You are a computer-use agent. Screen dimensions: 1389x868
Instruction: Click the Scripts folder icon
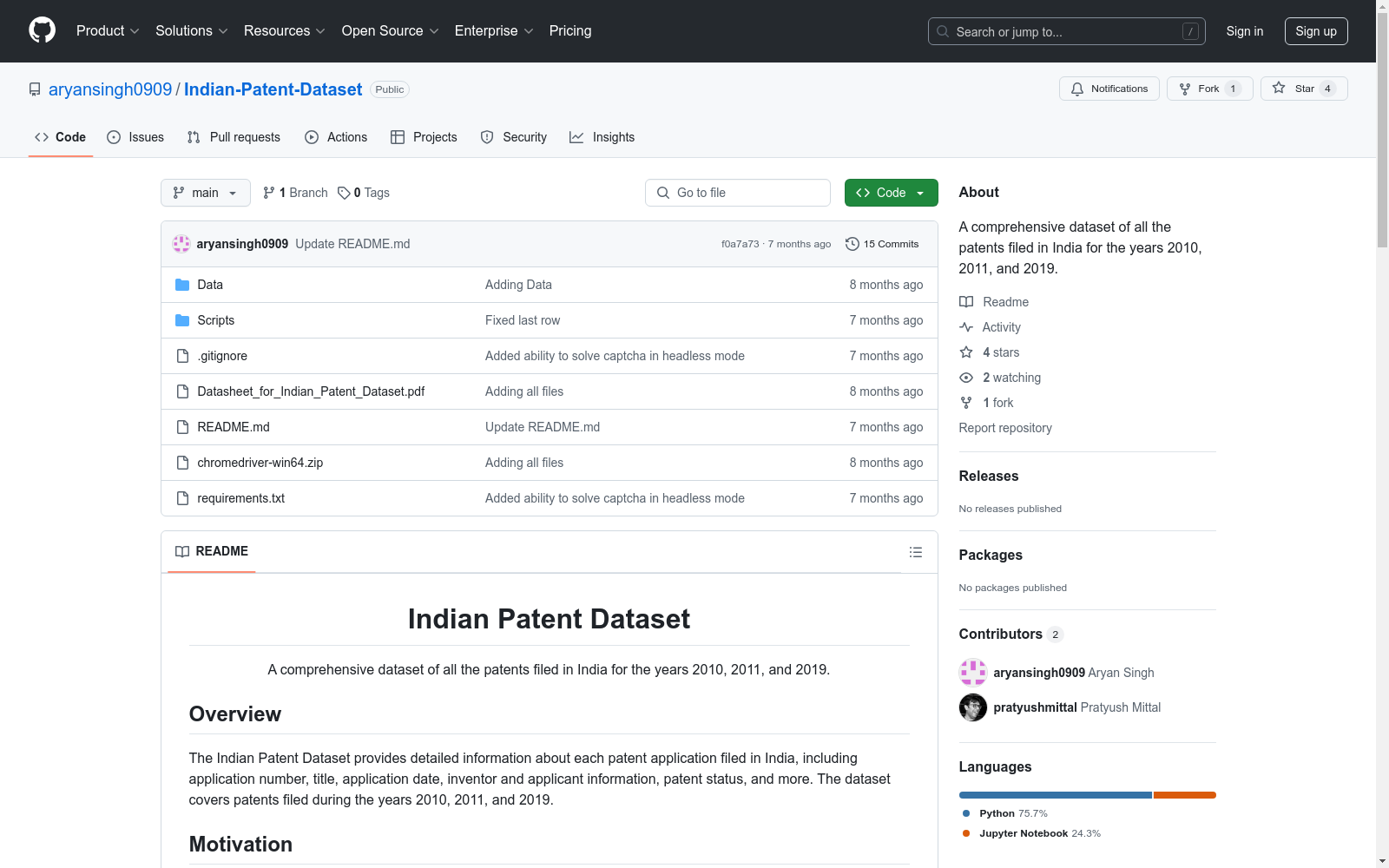click(182, 320)
